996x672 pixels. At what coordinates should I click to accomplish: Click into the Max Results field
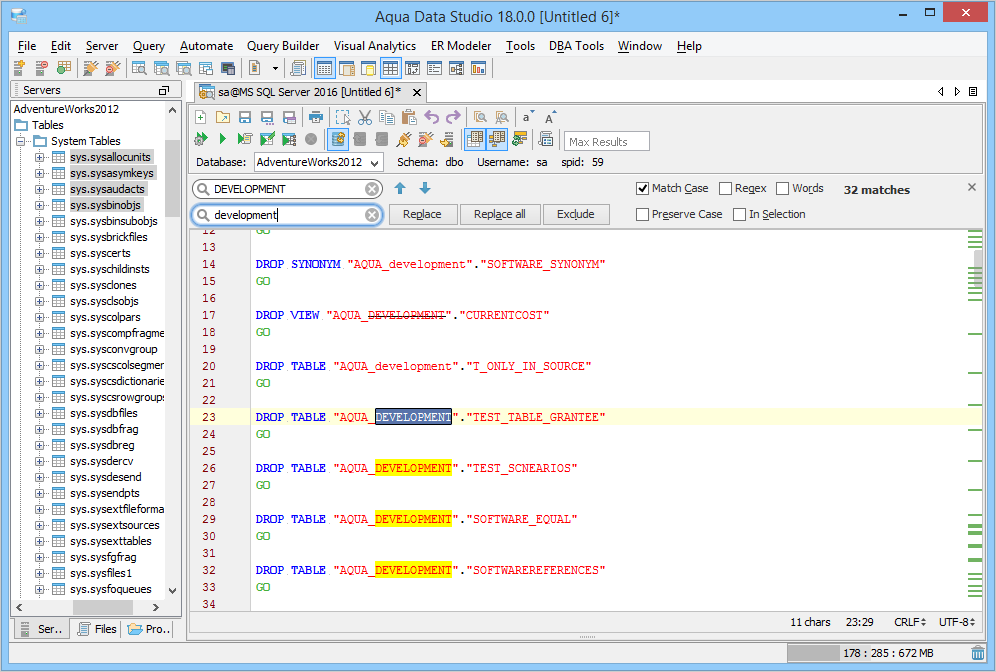click(607, 142)
